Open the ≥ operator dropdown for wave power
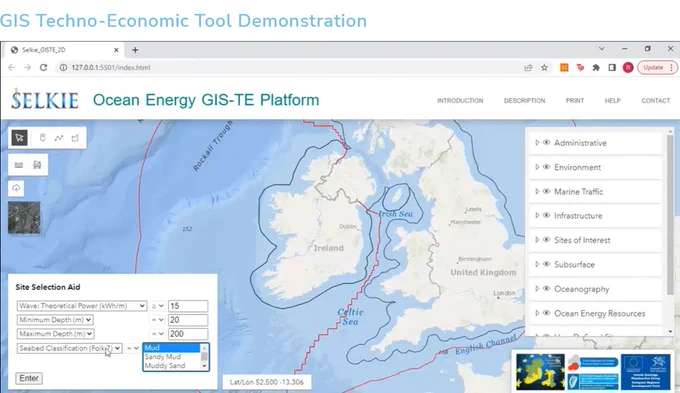Viewport: 680px width, 393px height. pos(157,306)
